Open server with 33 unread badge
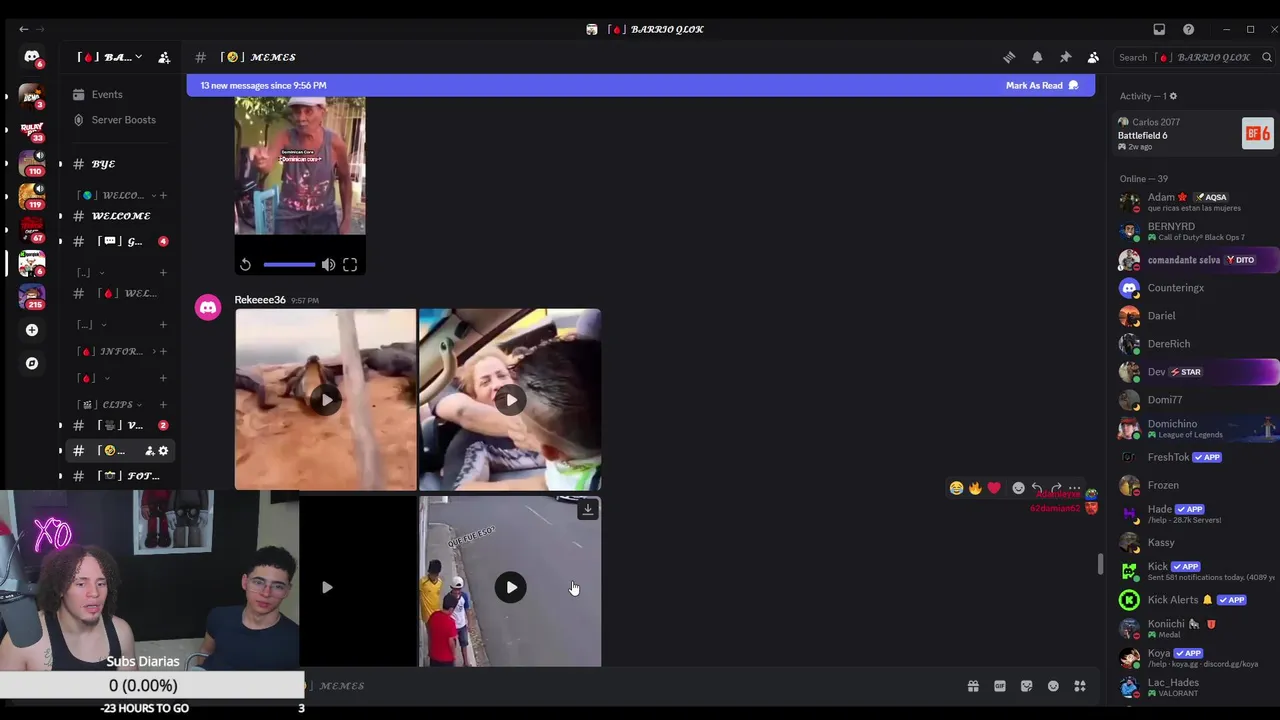 32,129
